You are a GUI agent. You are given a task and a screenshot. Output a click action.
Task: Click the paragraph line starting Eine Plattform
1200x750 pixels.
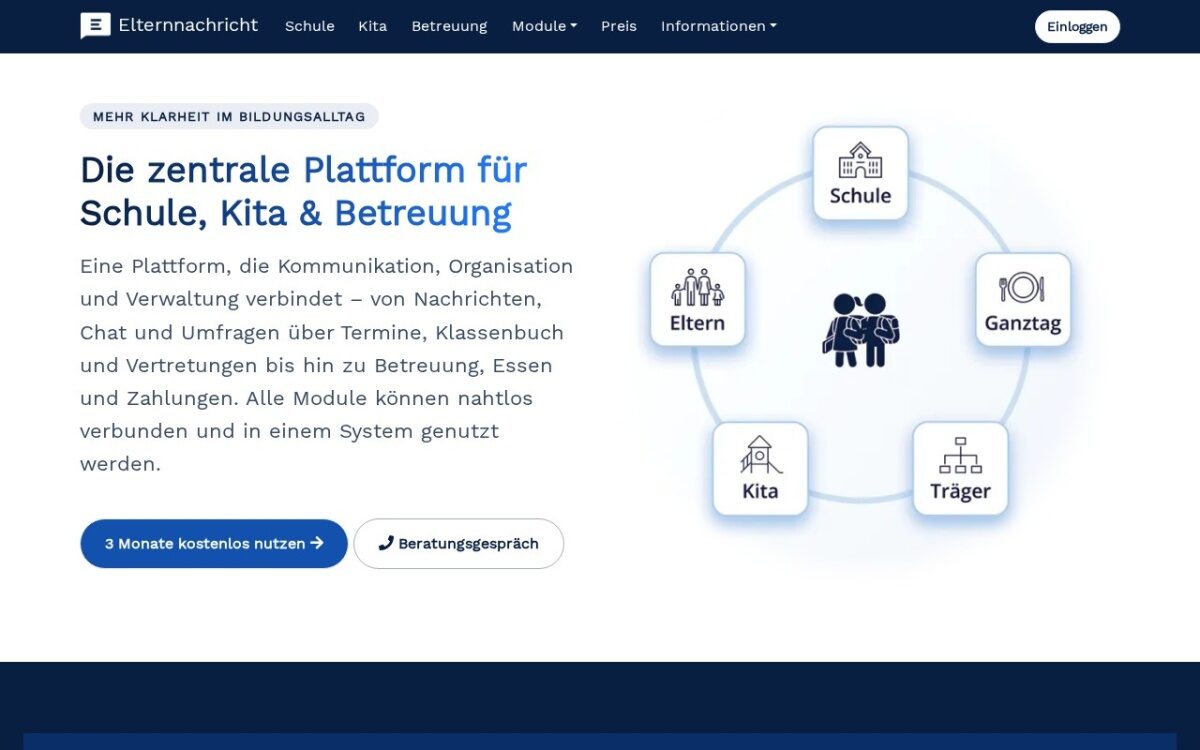[x=327, y=266]
